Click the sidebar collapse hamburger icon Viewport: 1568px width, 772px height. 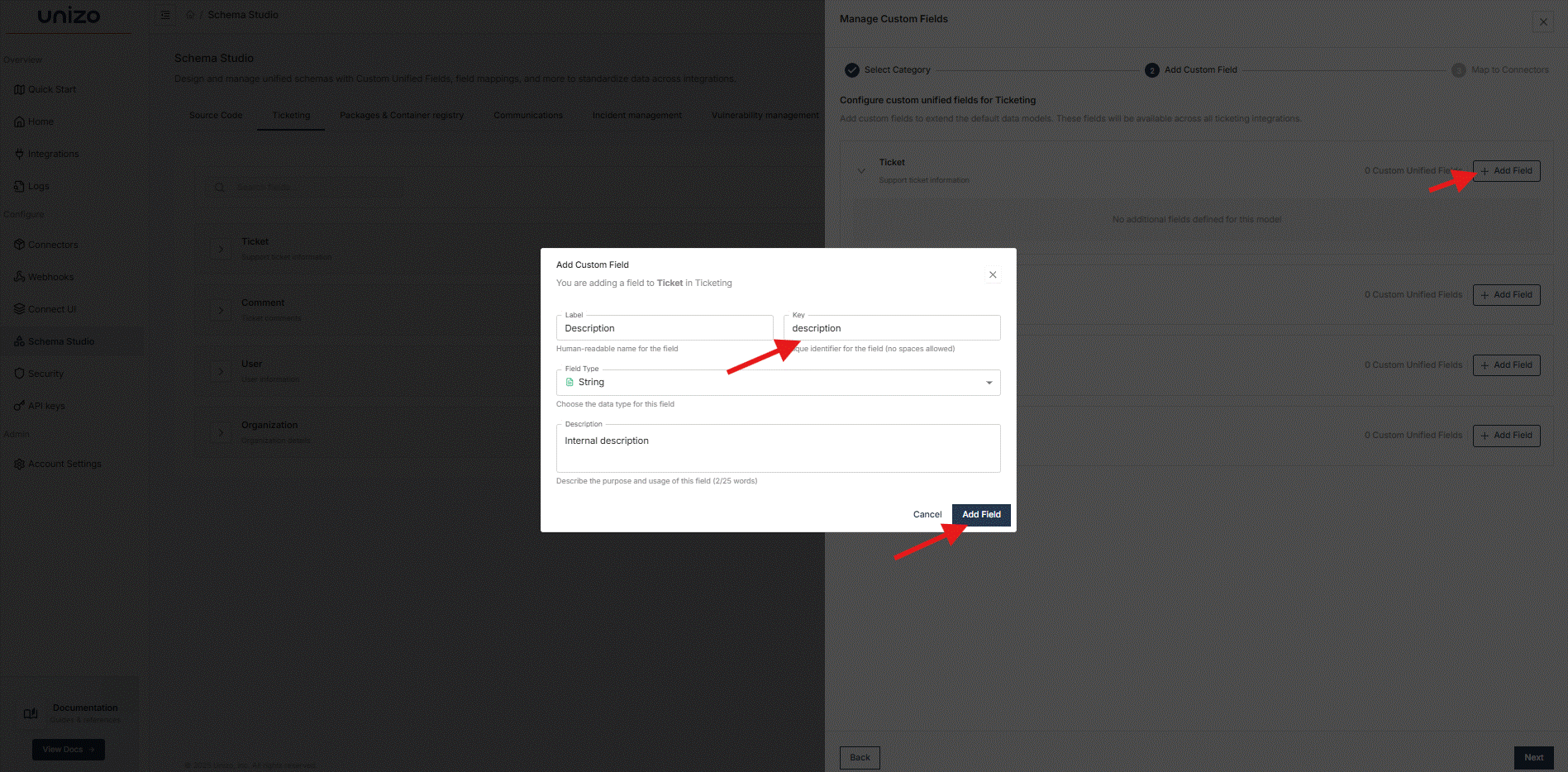click(x=164, y=14)
